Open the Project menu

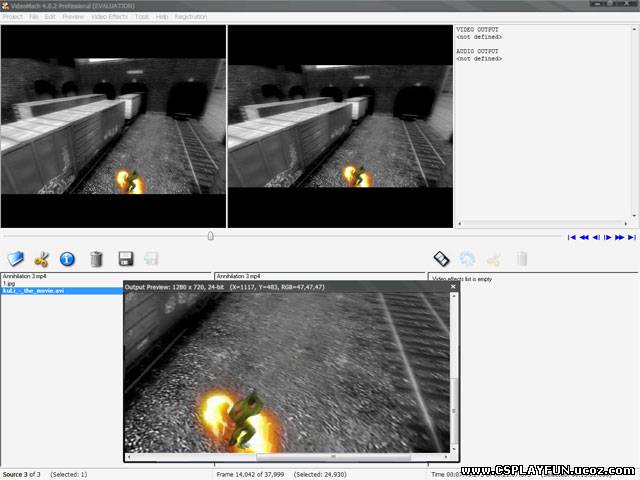(x=13, y=17)
